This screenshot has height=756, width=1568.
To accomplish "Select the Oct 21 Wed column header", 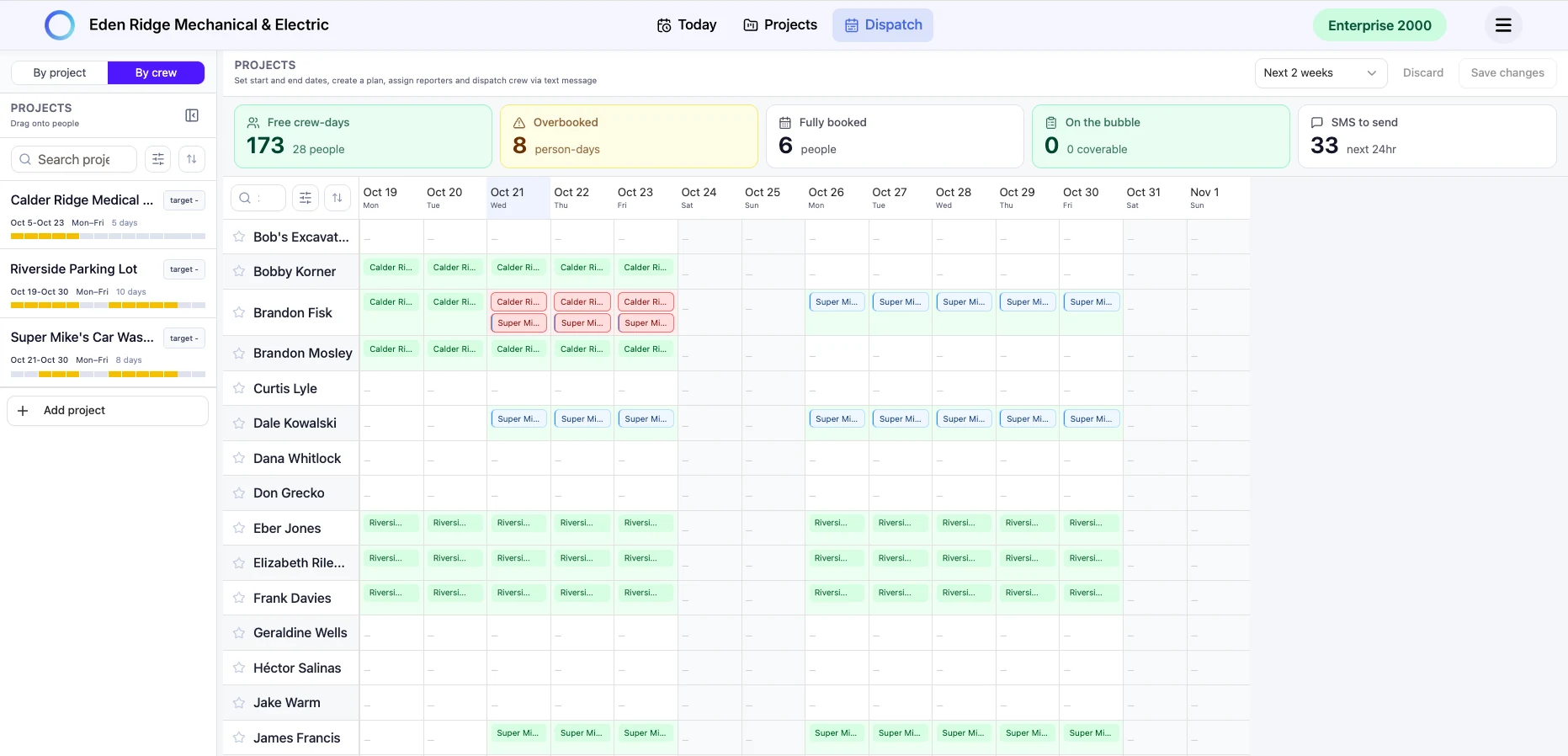I will click(518, 198).
